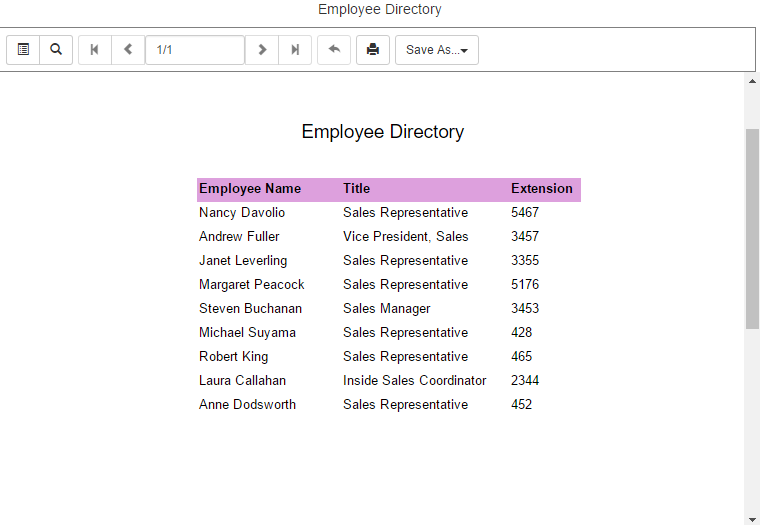The image size is (760, 525).
Task: Click extension 3355
Action: (525, 260)
